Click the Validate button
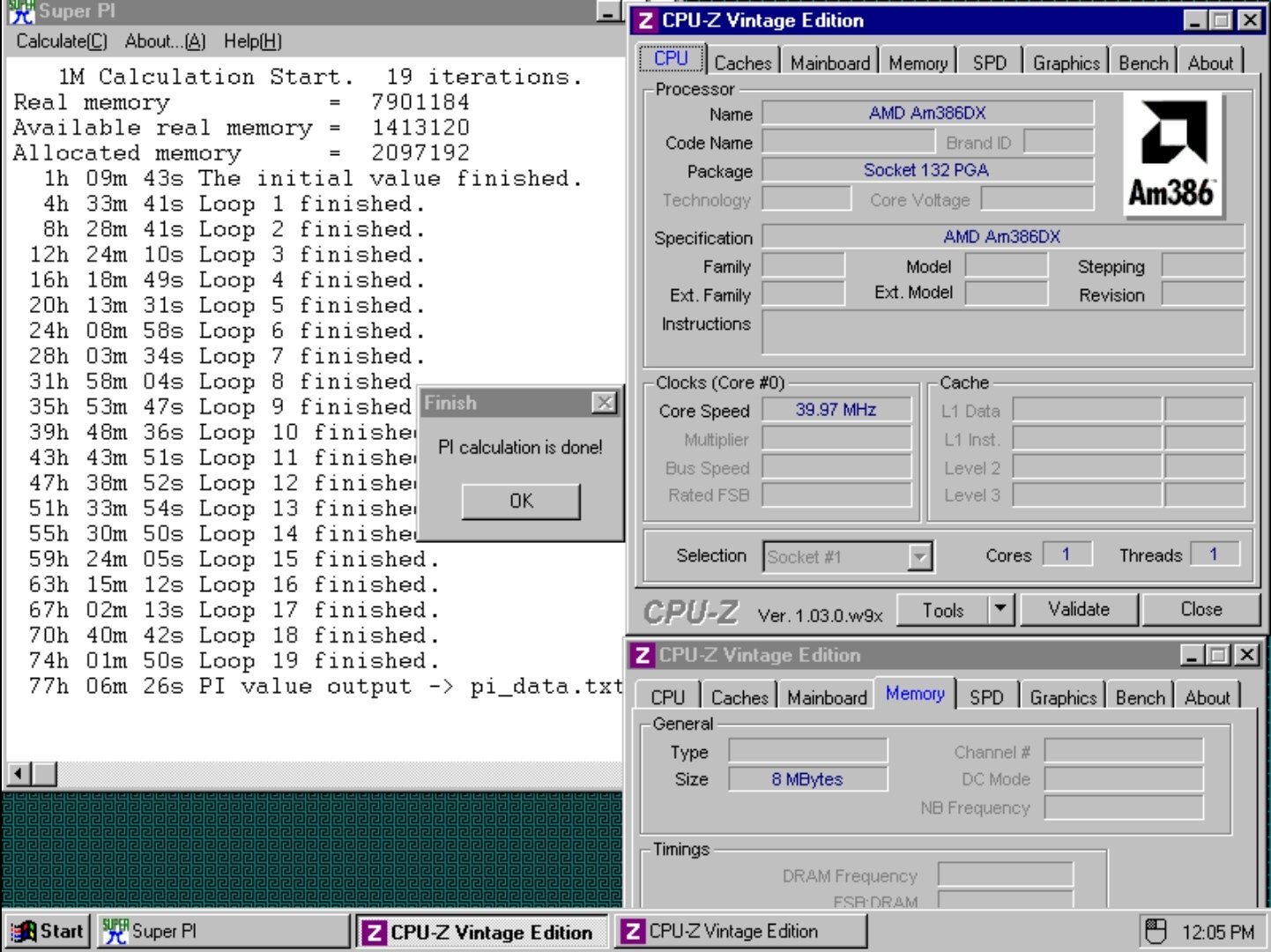 (1079, 609)
